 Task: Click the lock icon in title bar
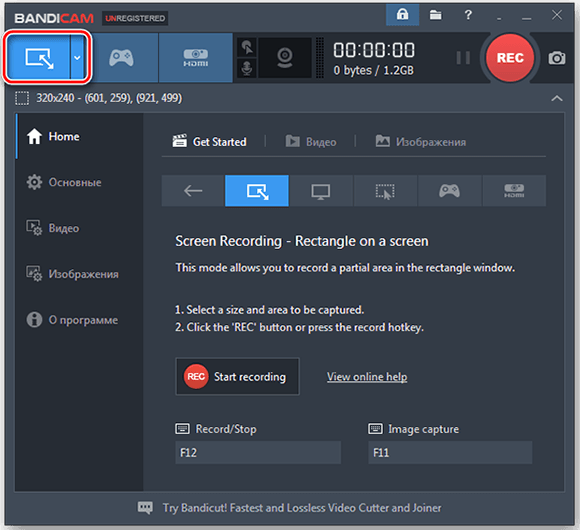(x=402, y=15)
